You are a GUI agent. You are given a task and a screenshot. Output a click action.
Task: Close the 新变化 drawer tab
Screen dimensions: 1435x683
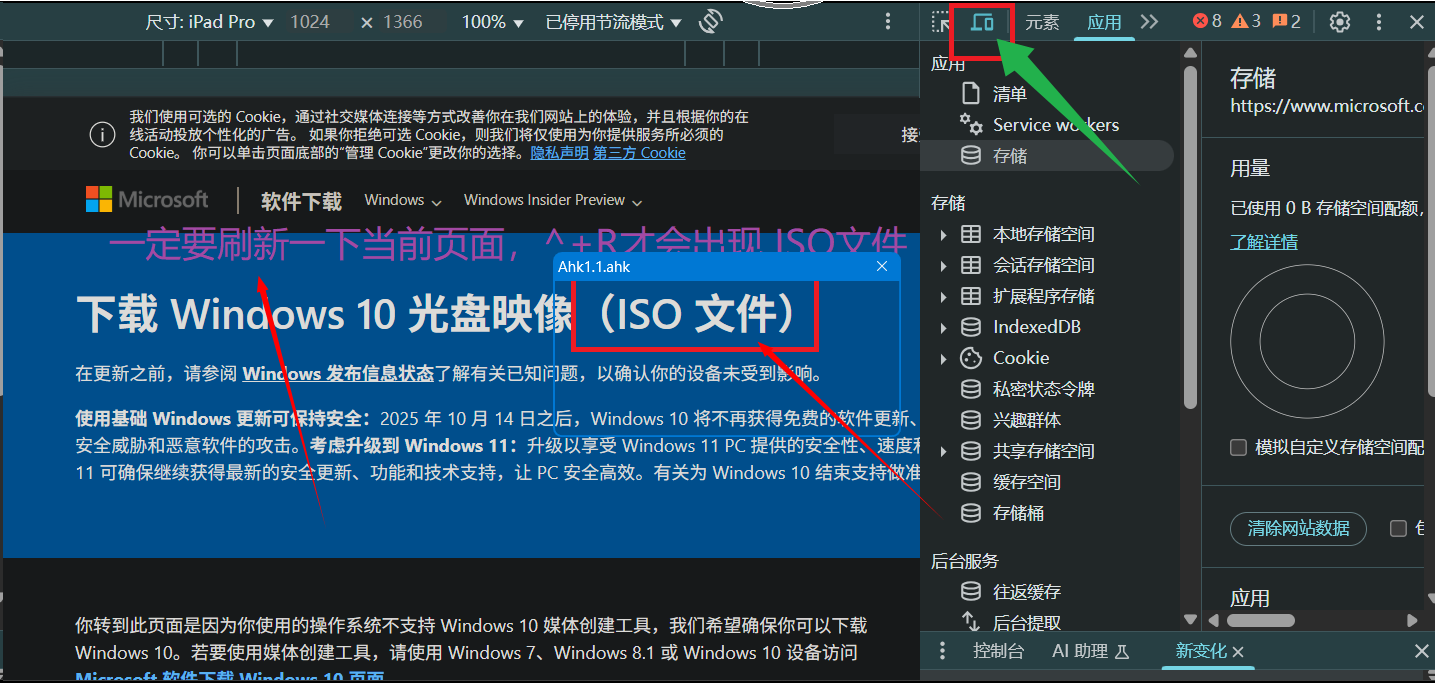(1238, 652)
